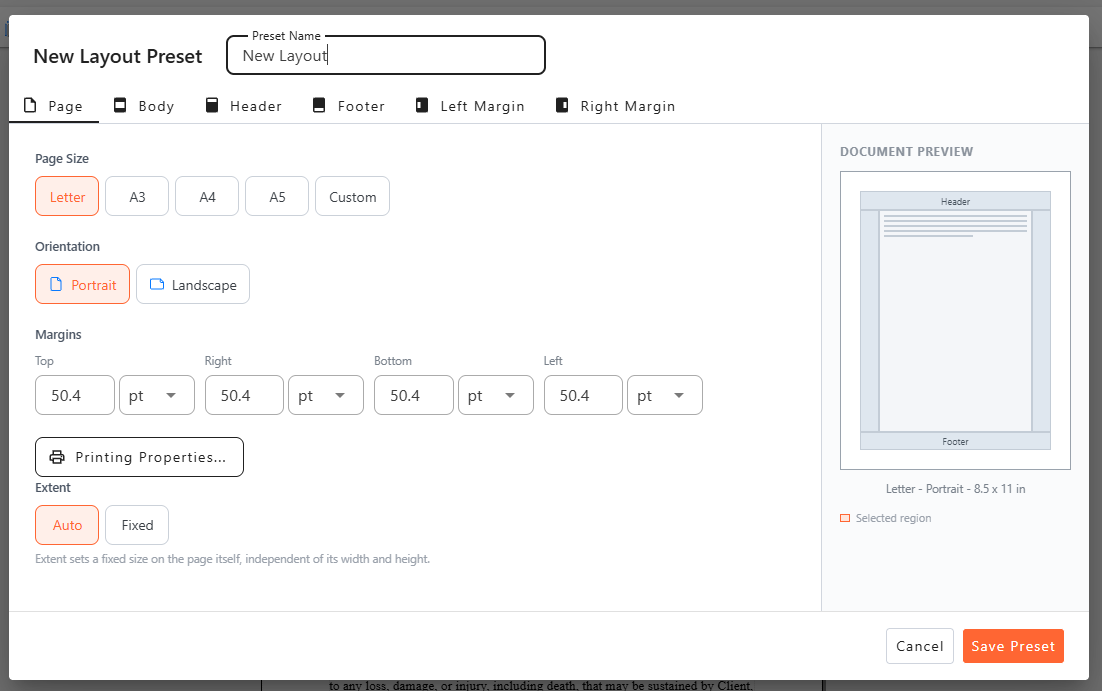Open the Right margin unit dropdown
This screenshot has width=1102, height=691.
[x=326, y=395]
